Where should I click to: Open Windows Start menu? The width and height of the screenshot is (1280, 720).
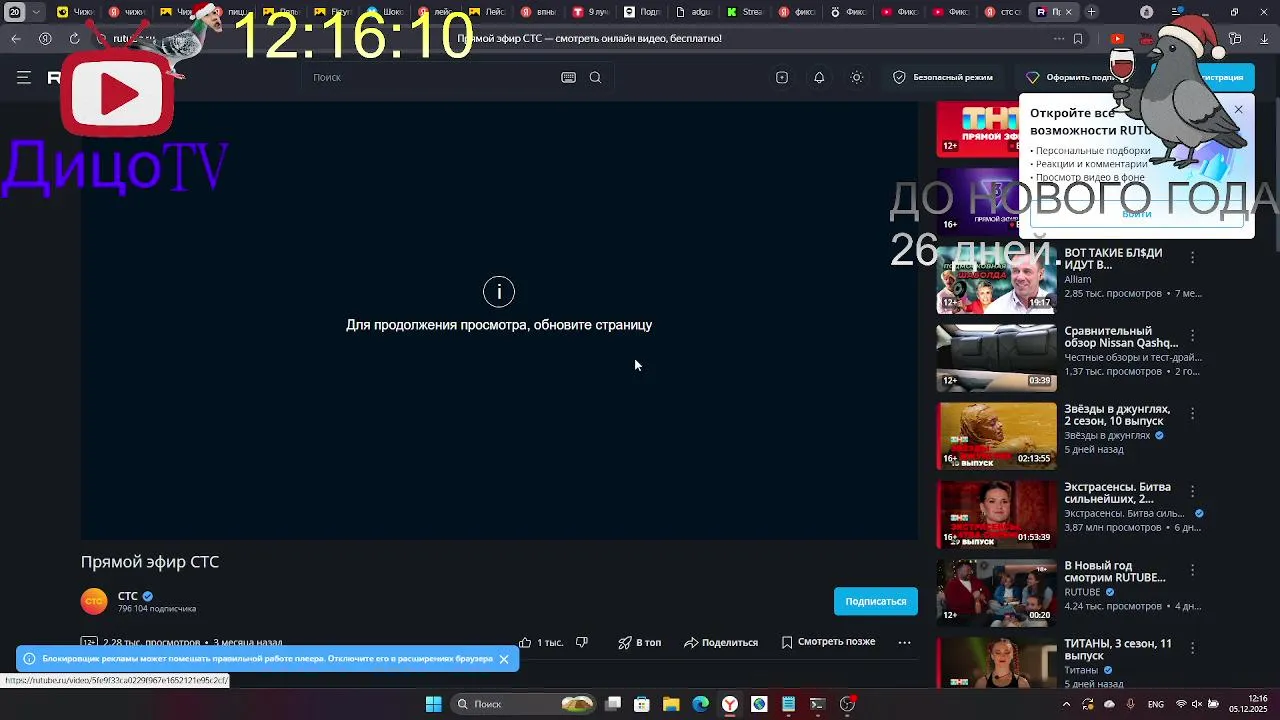(x=434, y=704)
